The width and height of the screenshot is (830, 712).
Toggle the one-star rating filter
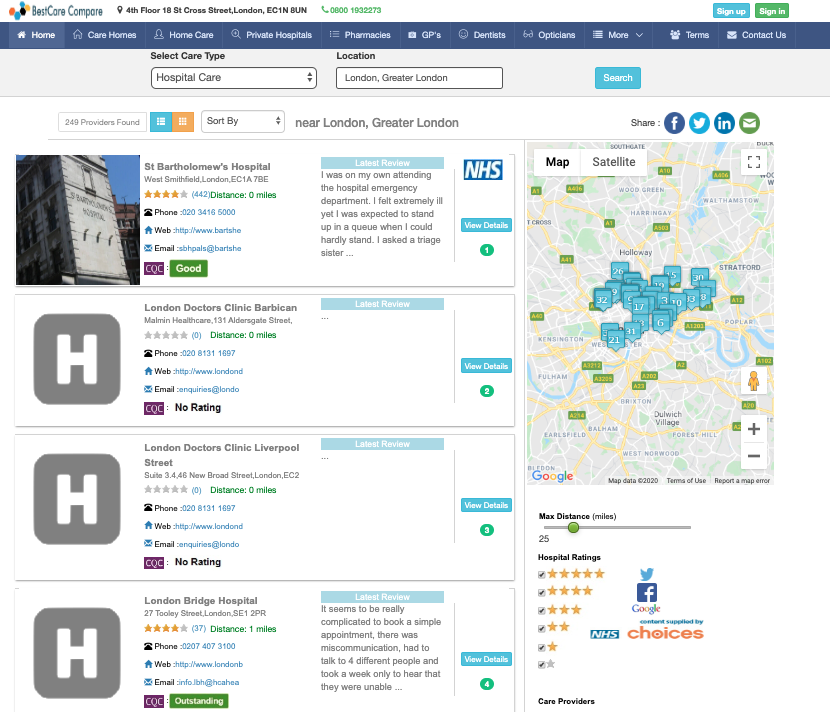(x=542, y=647)
